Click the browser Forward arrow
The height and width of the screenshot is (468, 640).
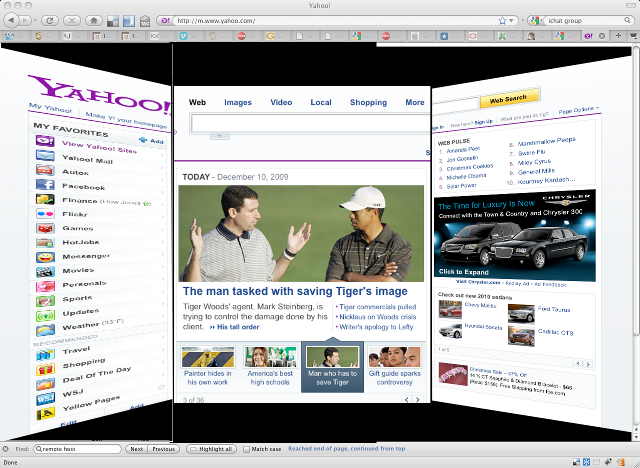coord(25,20)
